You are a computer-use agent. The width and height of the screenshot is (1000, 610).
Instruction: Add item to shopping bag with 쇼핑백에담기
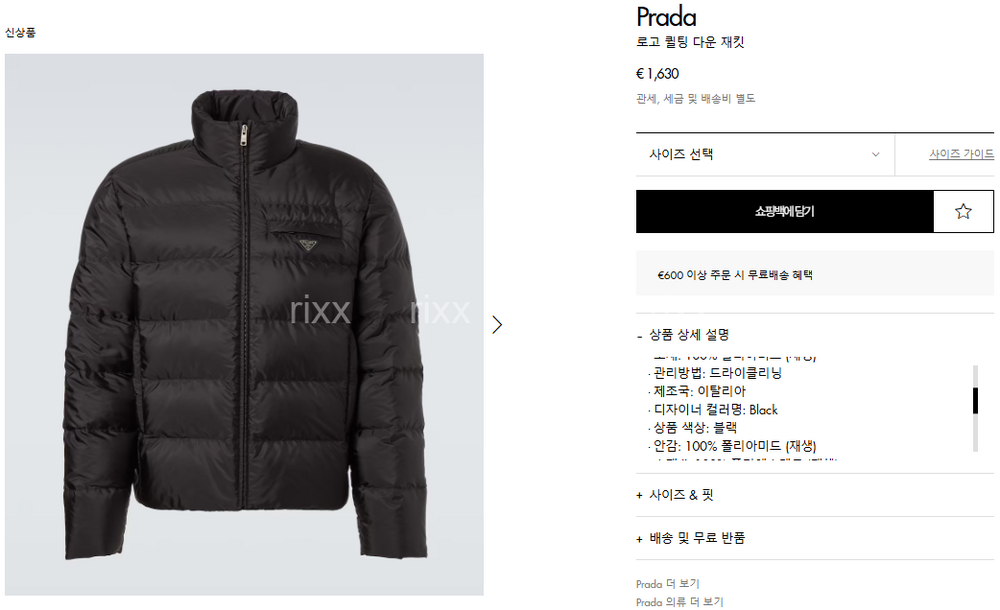tap(784, 211)
